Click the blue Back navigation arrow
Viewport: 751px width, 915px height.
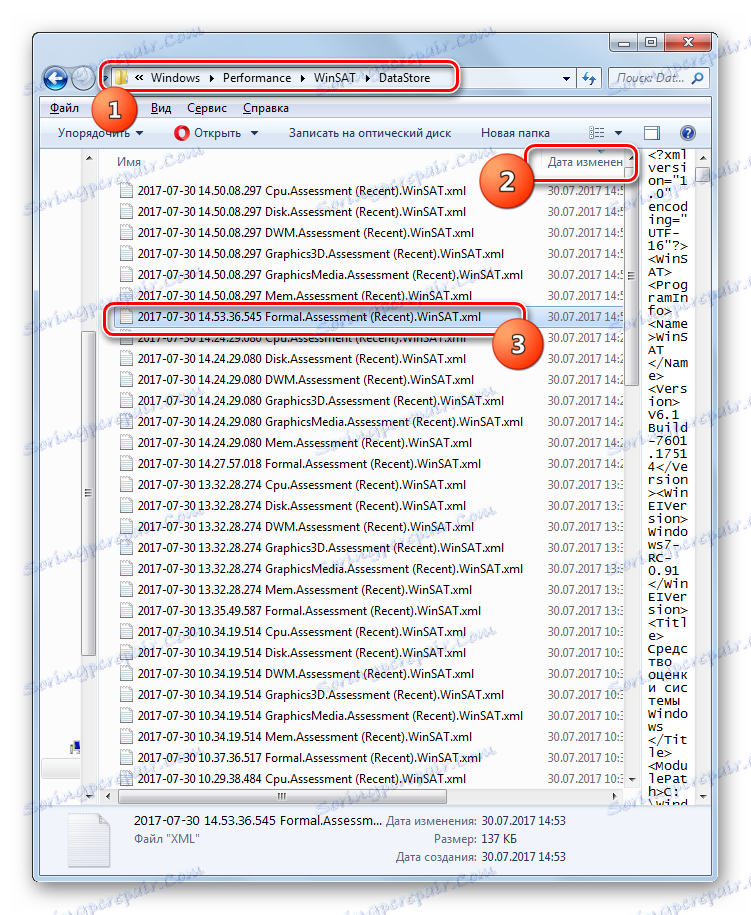pos(55,78)
